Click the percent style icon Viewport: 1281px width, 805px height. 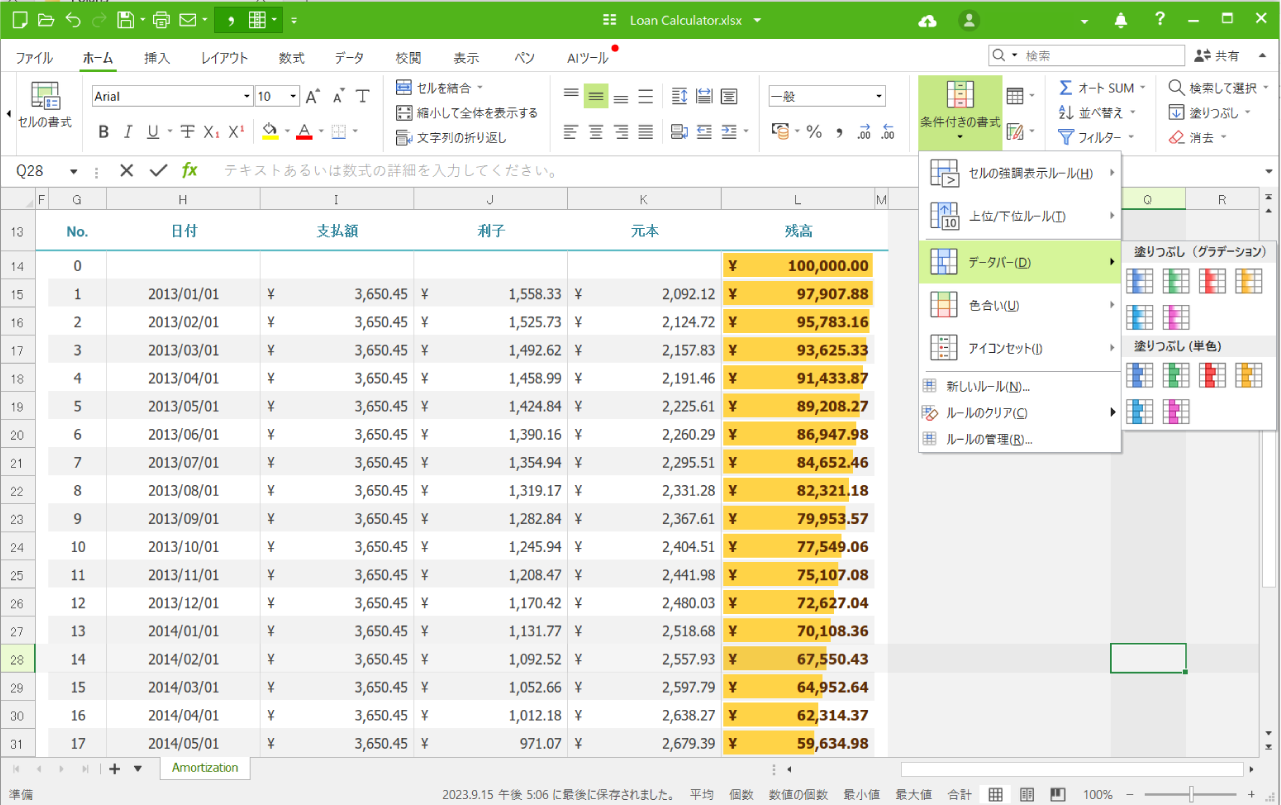814,132
